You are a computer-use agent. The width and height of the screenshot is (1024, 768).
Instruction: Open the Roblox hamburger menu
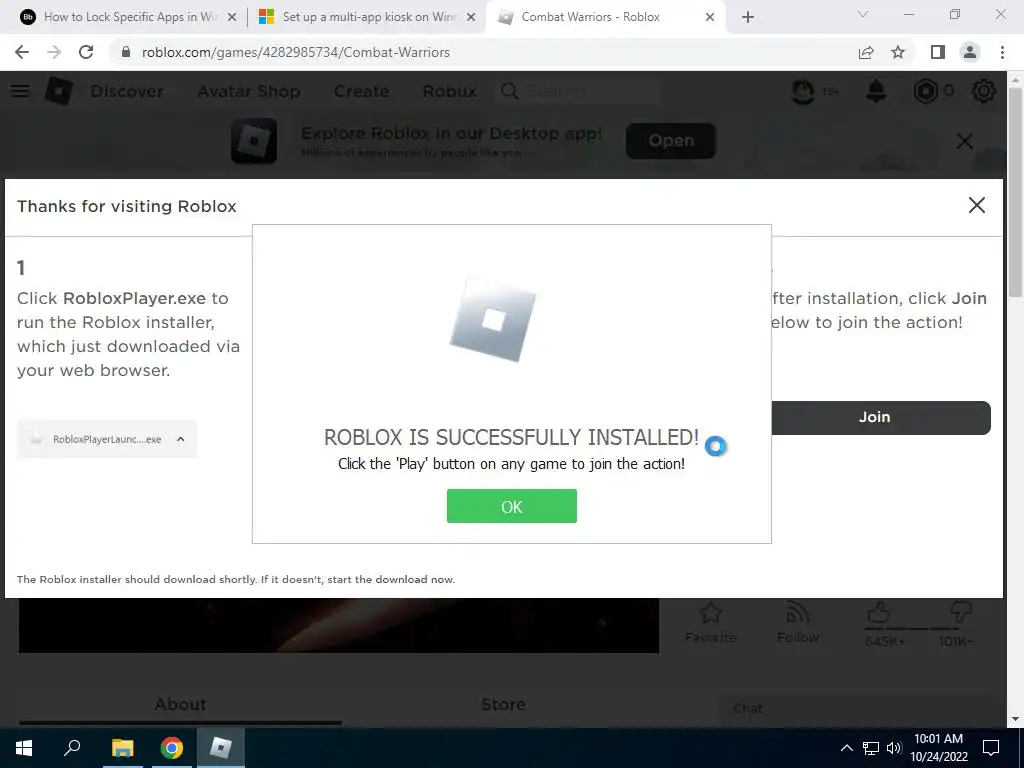(x=20, y=91)
